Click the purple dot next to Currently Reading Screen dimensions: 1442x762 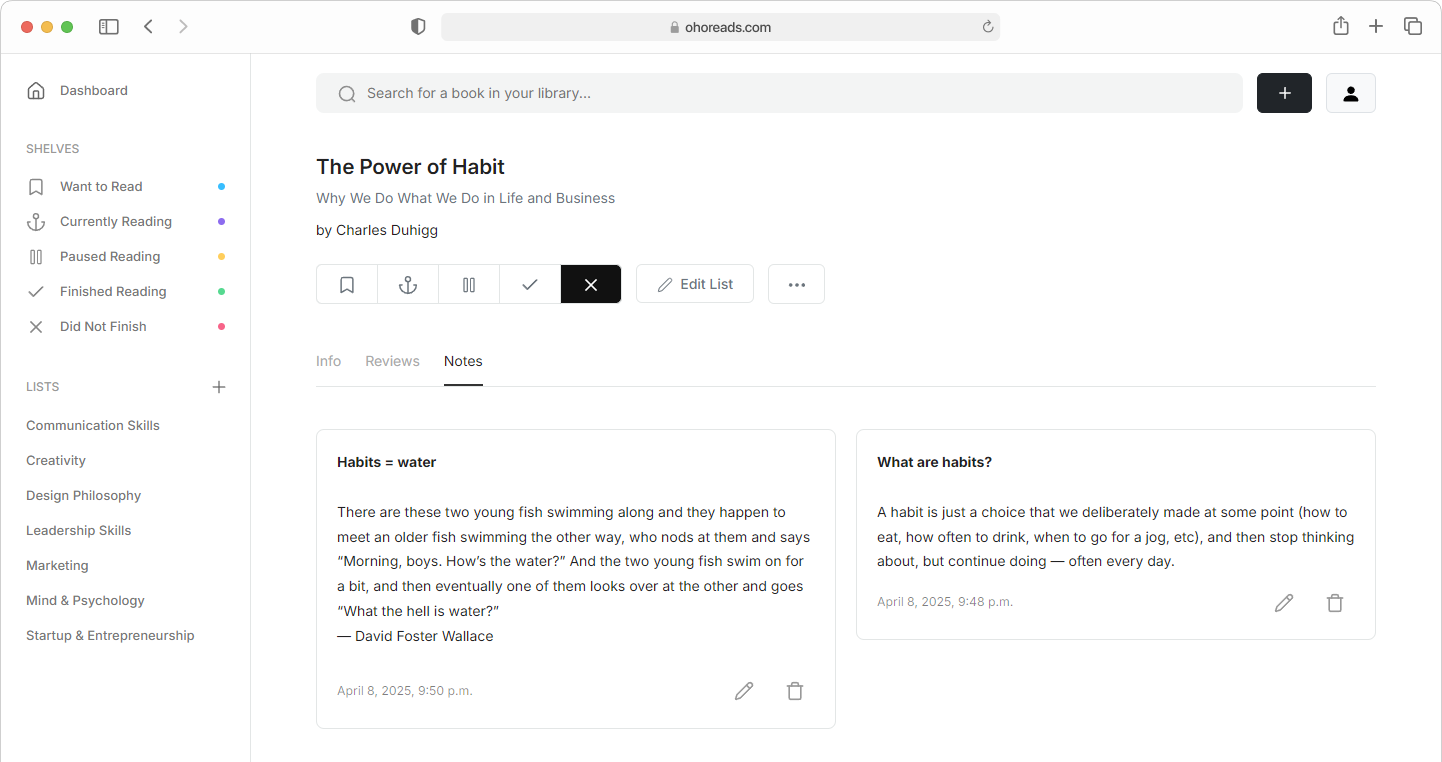221,222
